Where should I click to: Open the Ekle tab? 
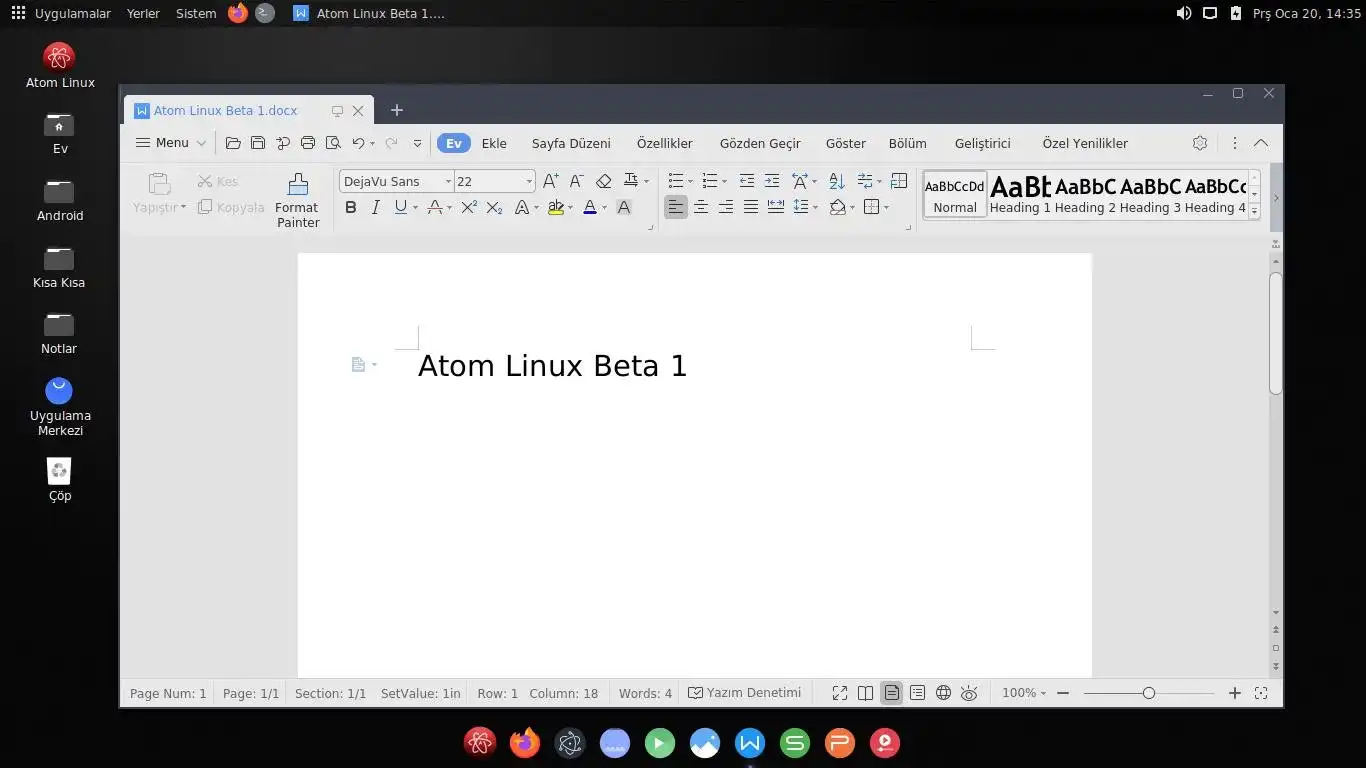494,143
